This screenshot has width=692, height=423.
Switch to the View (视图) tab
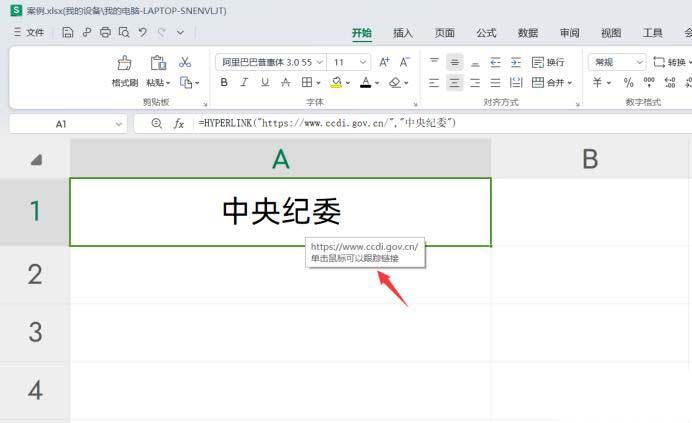coord(611,33)
